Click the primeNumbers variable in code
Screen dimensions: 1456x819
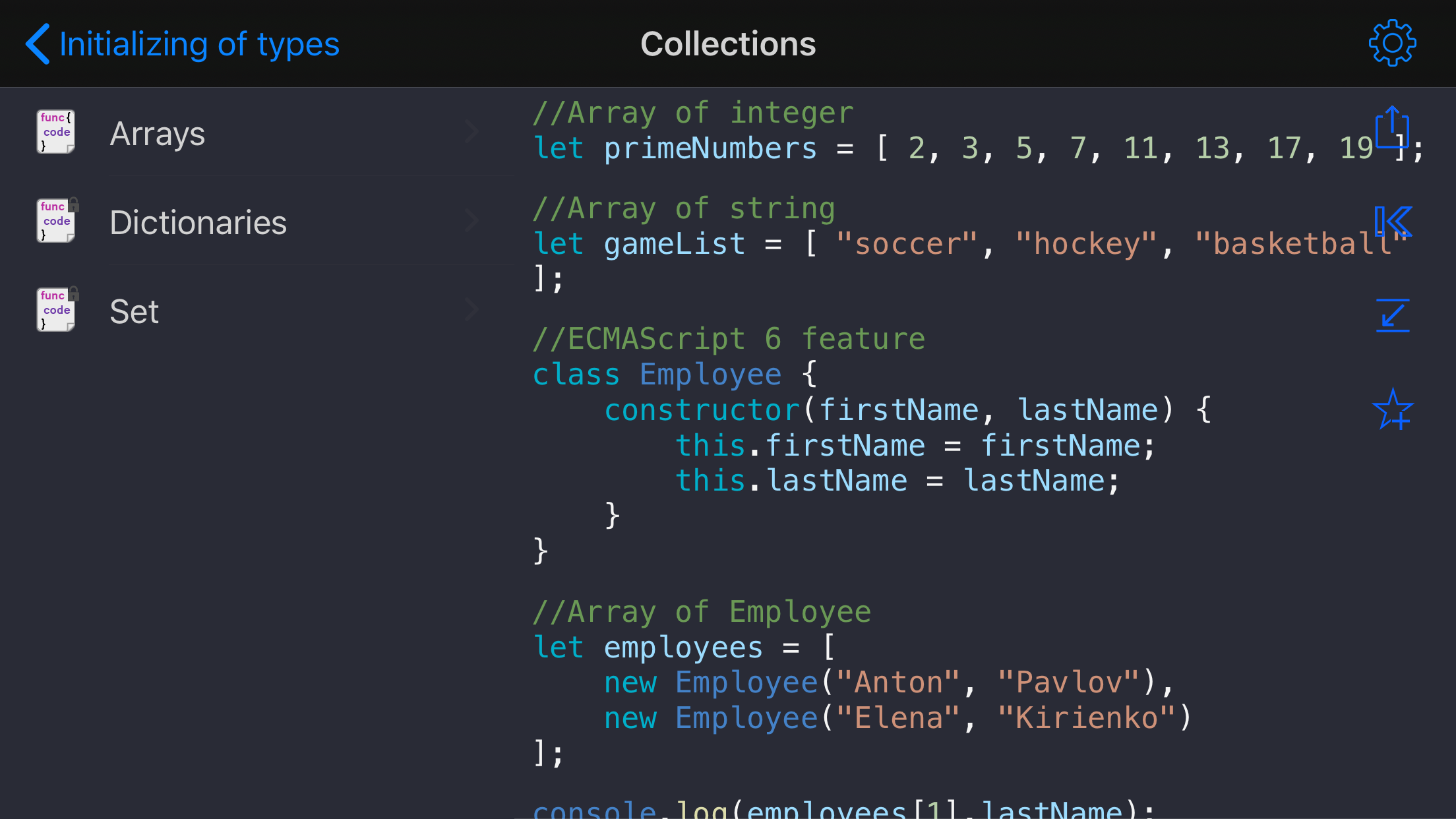[710, 148]
